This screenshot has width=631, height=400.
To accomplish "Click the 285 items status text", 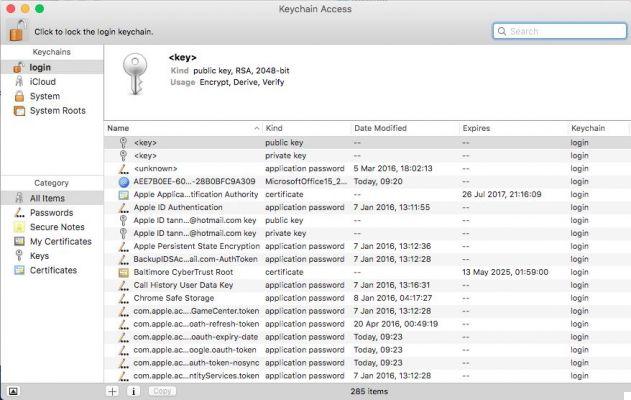I will click(369, 391).
